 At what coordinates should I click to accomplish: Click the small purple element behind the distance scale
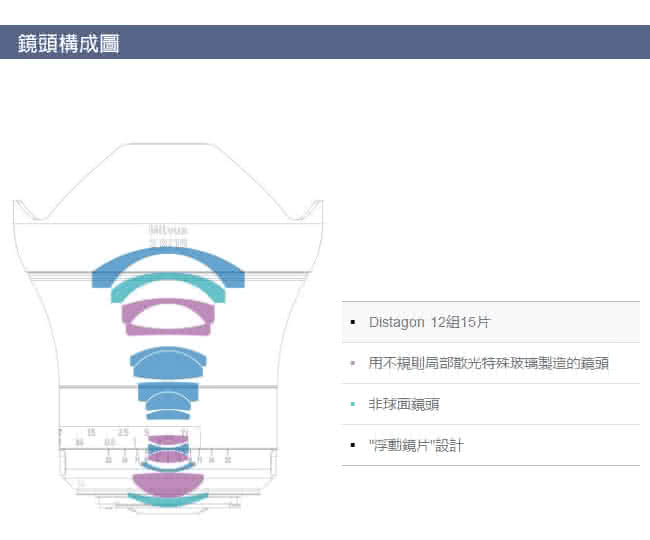coord(168,440)
